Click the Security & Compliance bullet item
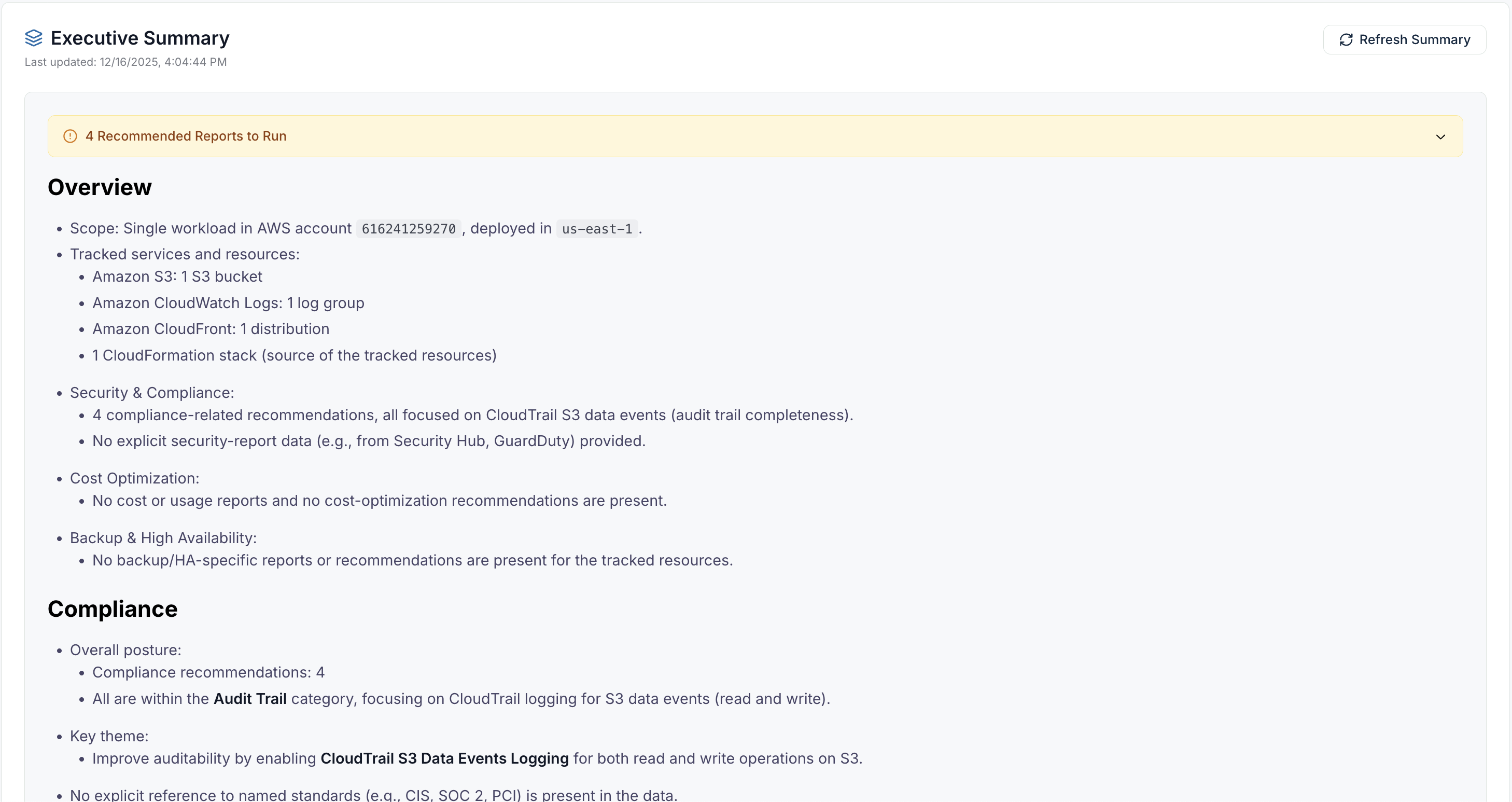Image resolution: width=1512 pixels, height=802 pixels. point(151,392)
